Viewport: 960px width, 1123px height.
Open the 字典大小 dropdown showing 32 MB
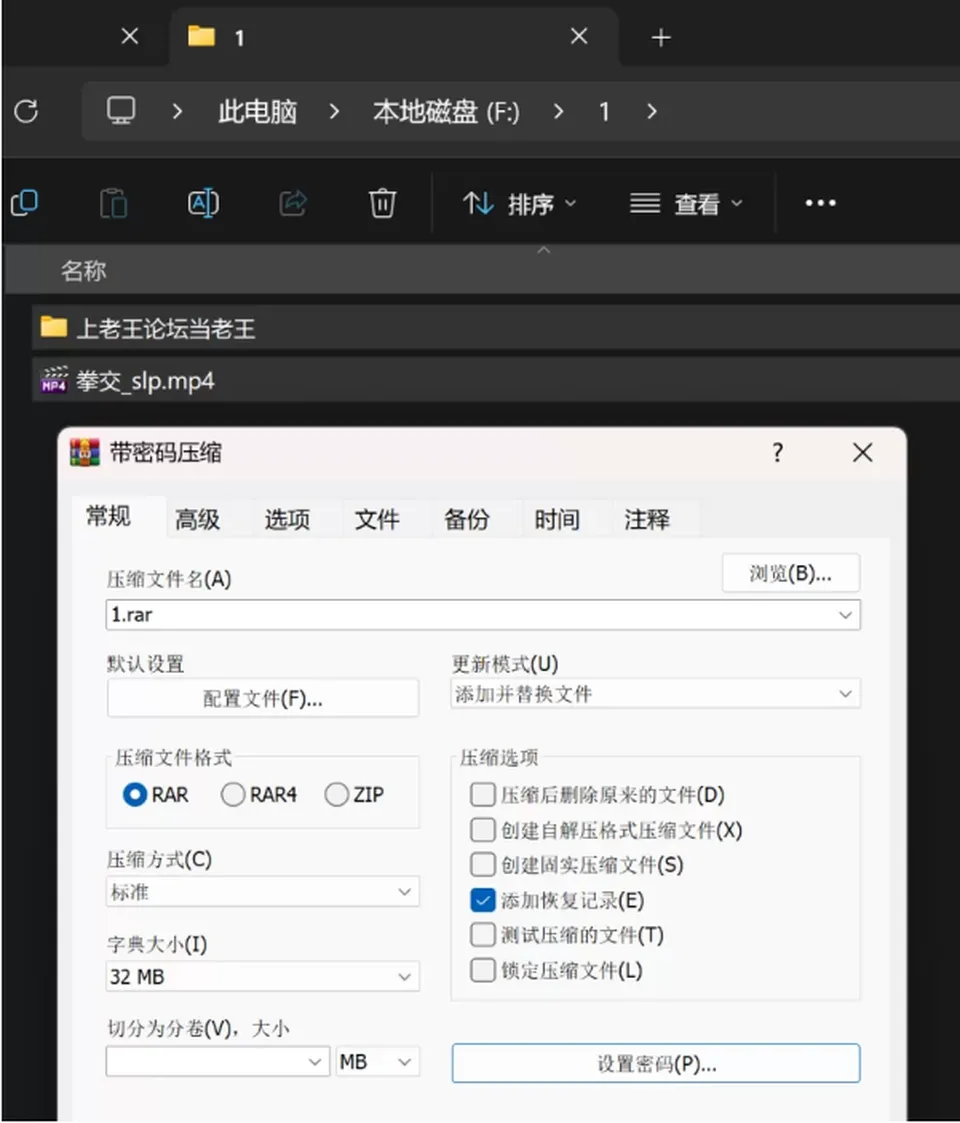[x=262, y=977]
